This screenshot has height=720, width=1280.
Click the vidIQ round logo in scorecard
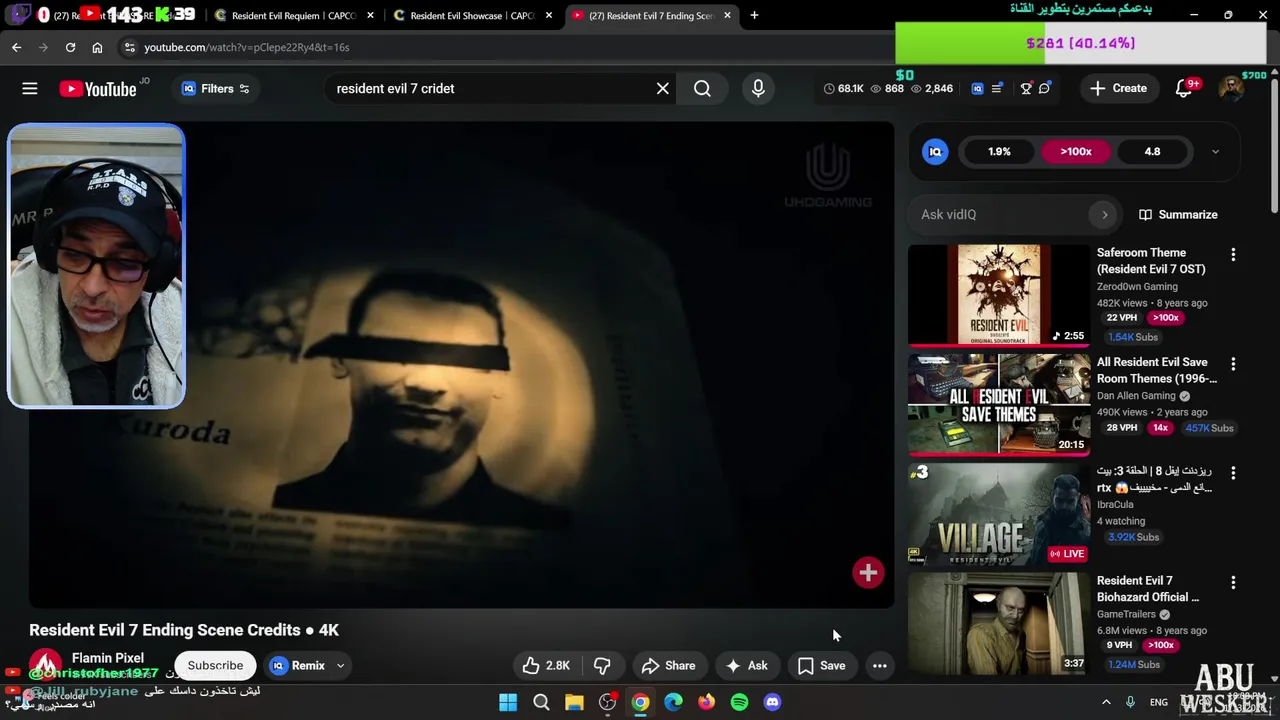pos(935,152)
